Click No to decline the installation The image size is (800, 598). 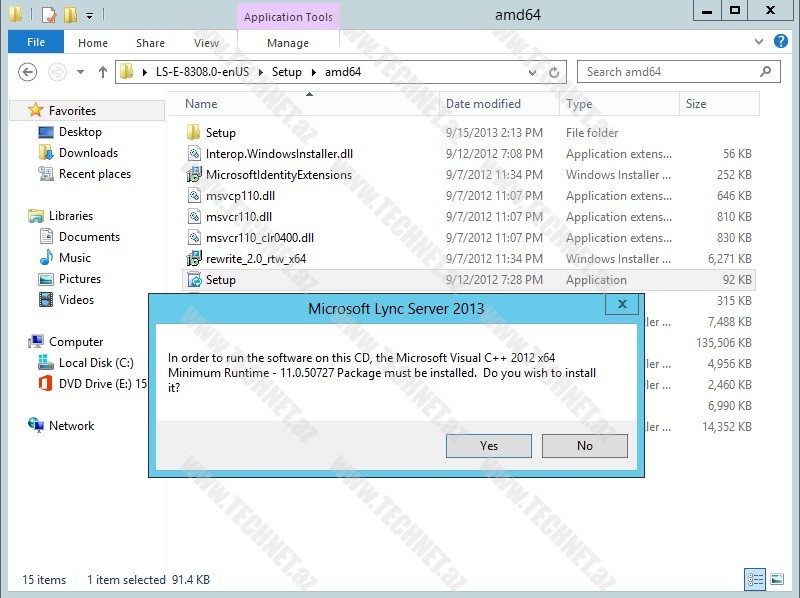pyautogui.click(x=585, y=445)
